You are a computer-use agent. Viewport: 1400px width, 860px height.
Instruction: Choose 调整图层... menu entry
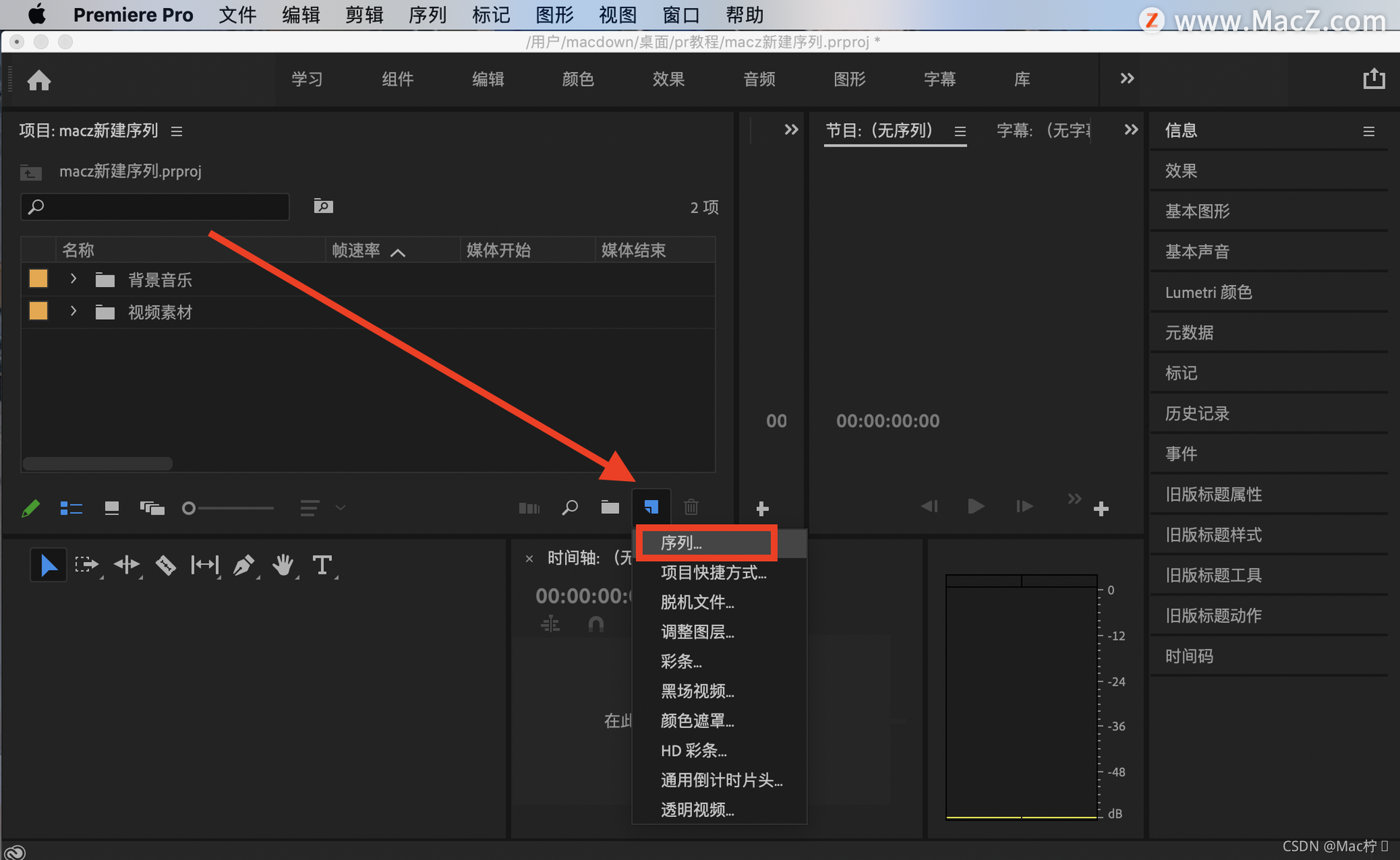click(x=719, y=632)
